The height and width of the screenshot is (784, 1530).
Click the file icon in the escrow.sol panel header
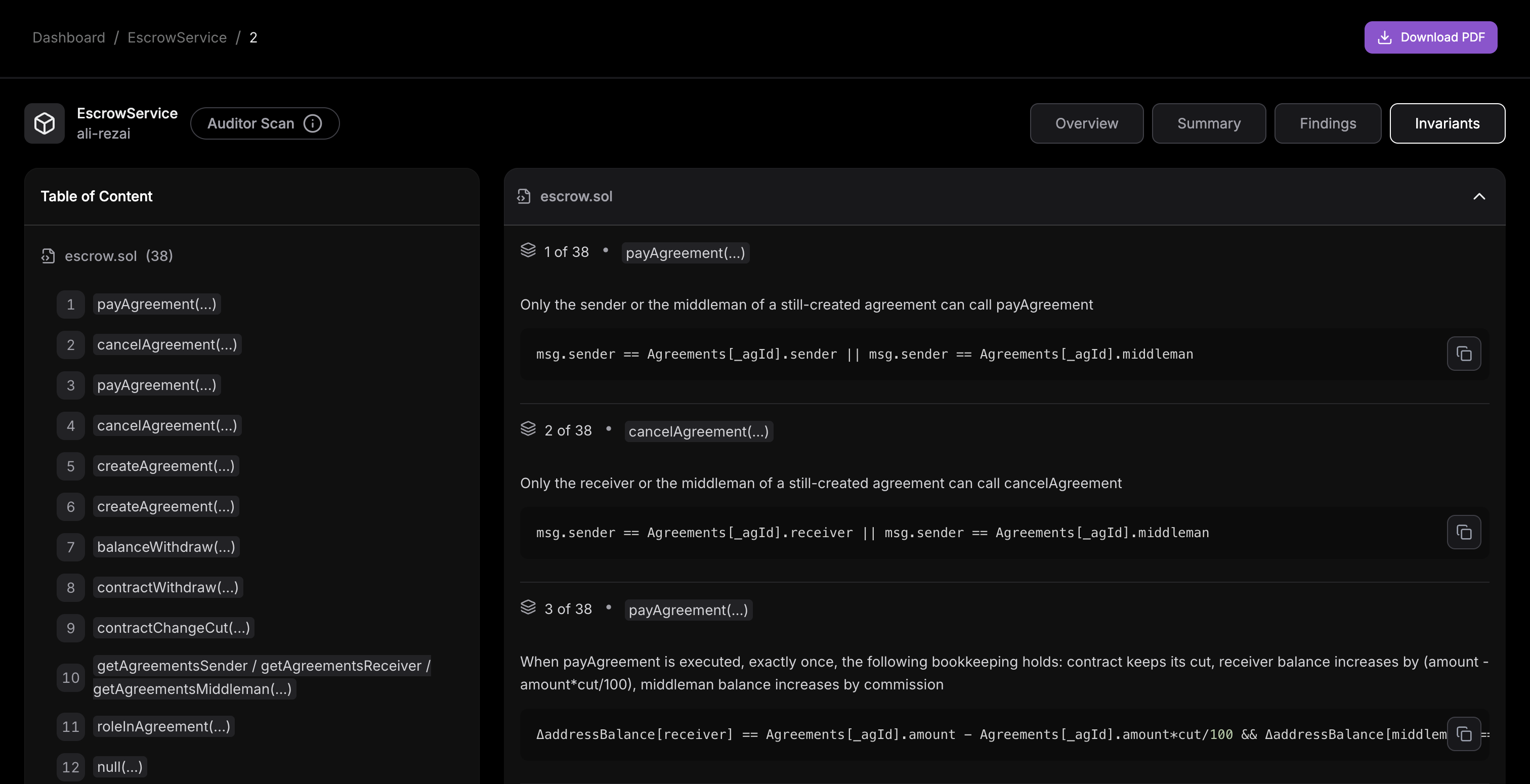coord(524,196)
